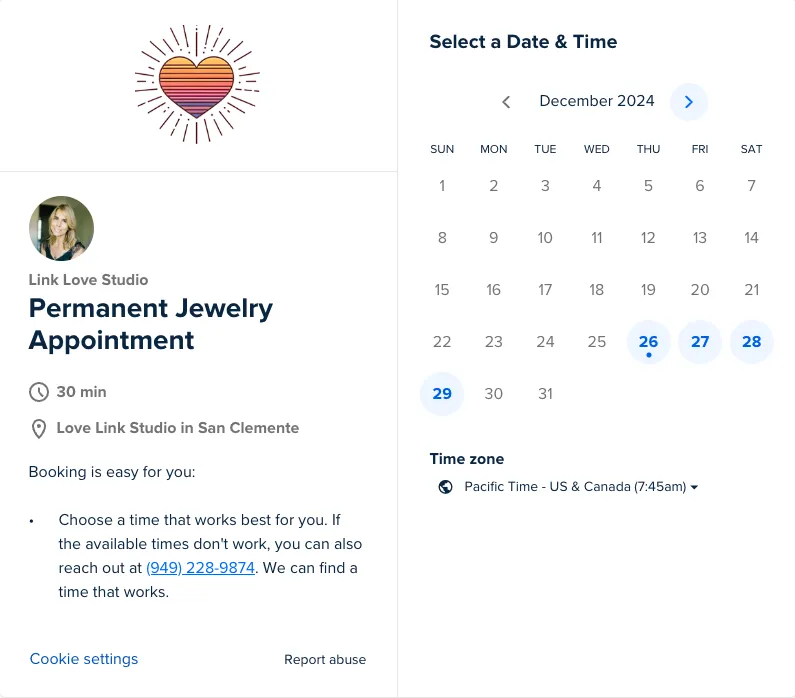Click December 25 date cell

[x=597, y=342]
